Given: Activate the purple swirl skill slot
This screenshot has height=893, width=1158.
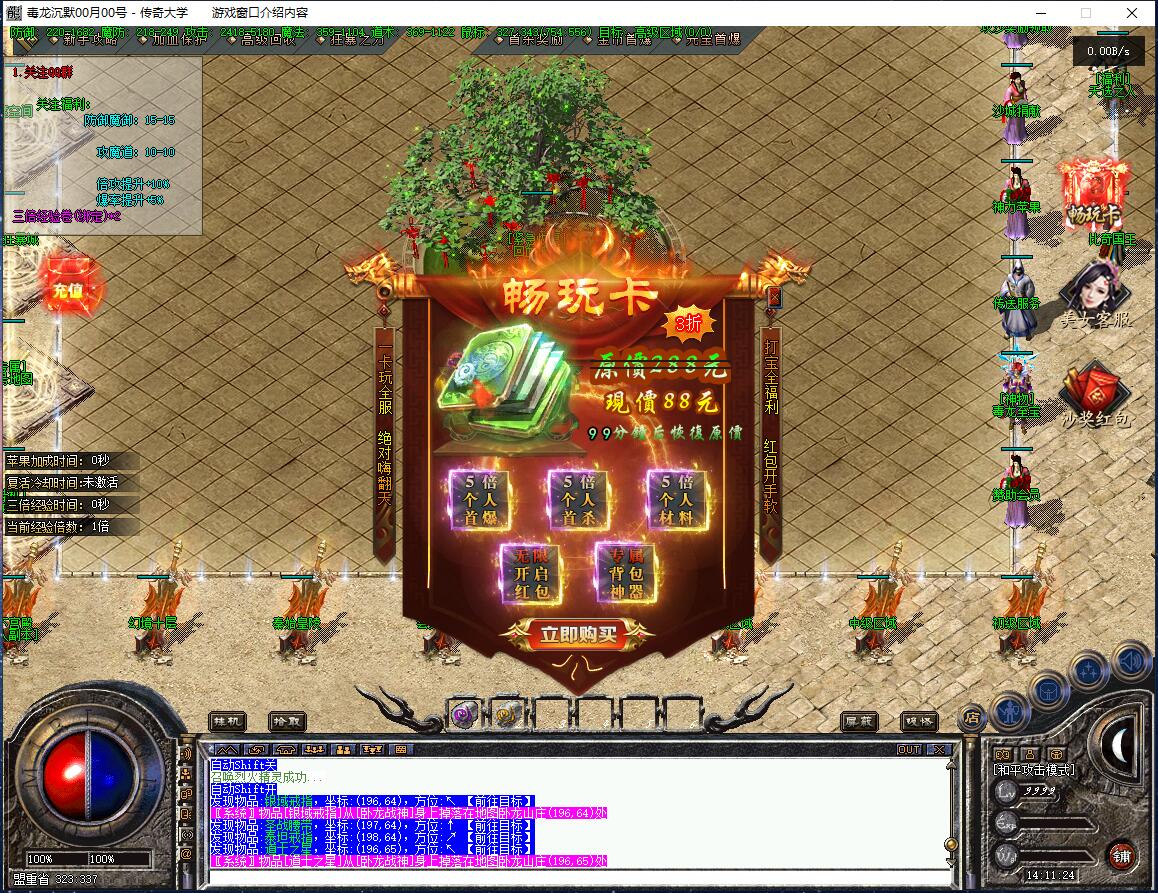Looking at the screenshot, I should (465, 714).
